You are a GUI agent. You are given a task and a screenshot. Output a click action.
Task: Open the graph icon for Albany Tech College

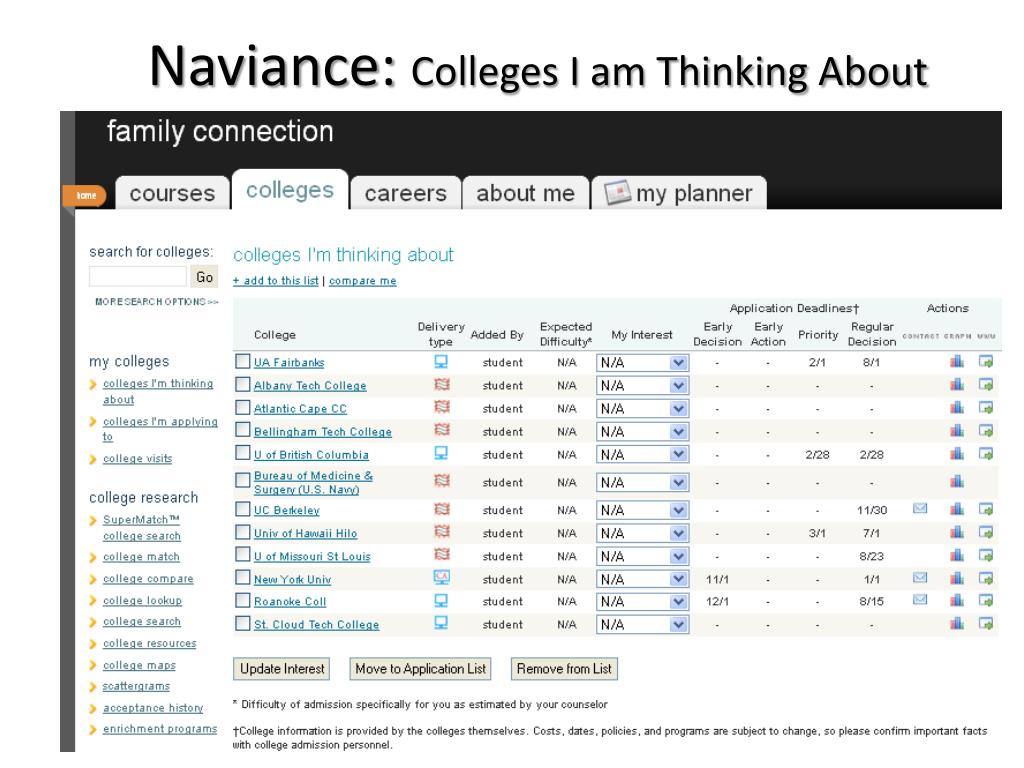point(957,385)
